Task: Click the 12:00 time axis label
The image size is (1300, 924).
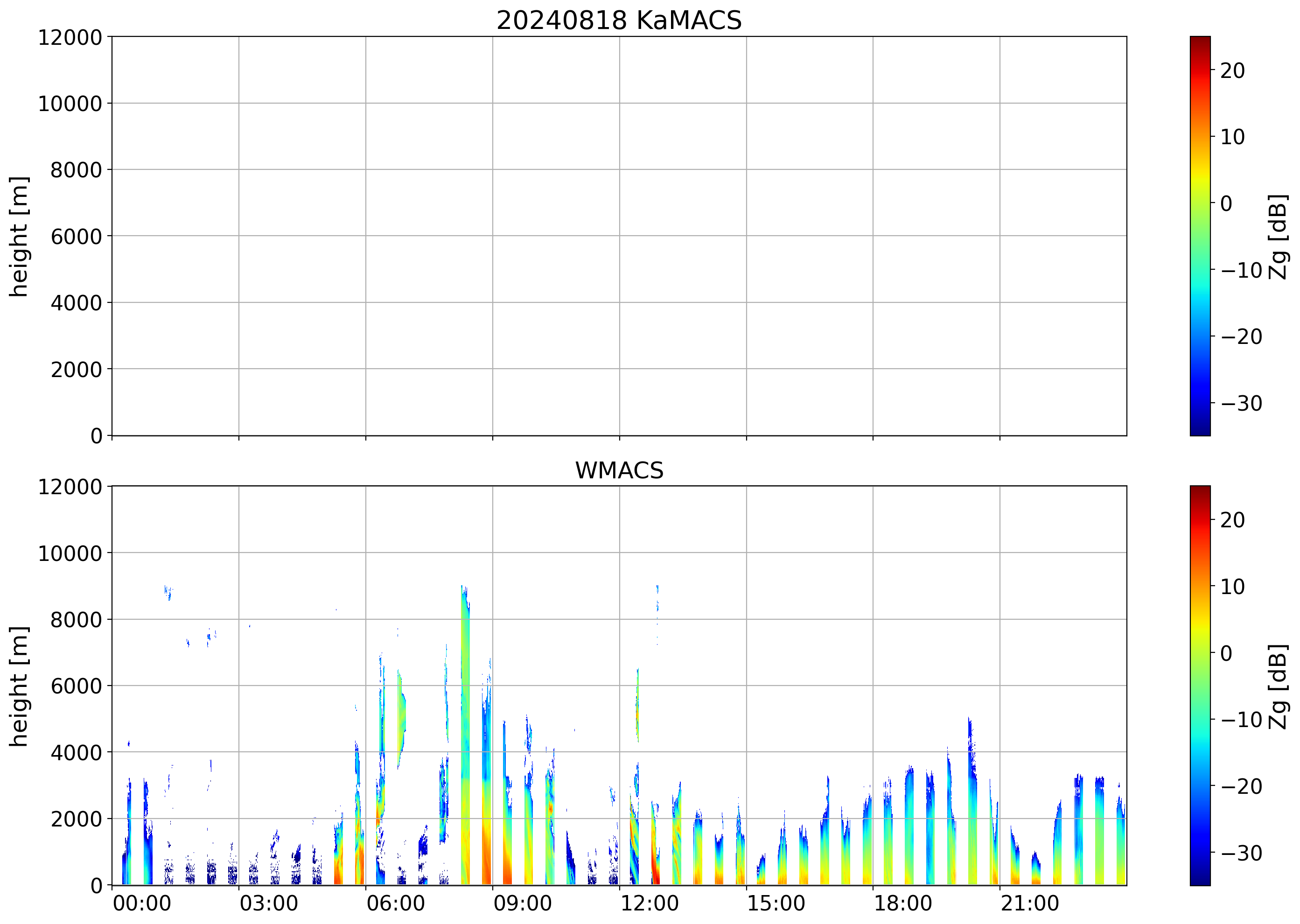Action: tap(649, 903)
